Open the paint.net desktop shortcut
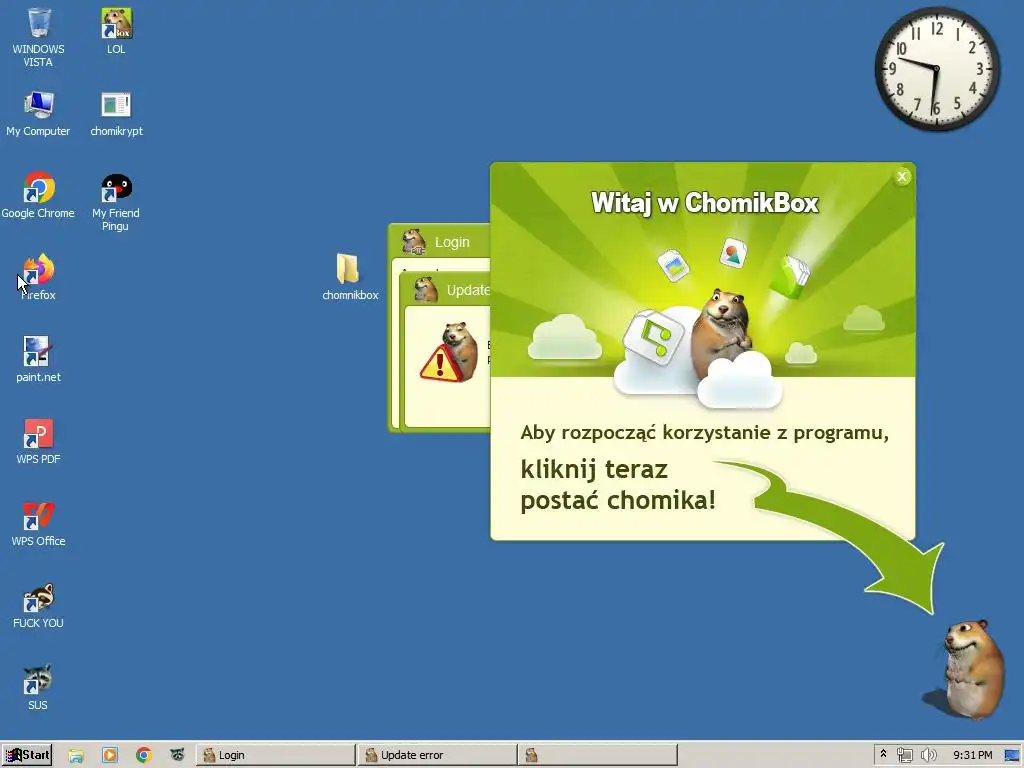 (38, 359)
